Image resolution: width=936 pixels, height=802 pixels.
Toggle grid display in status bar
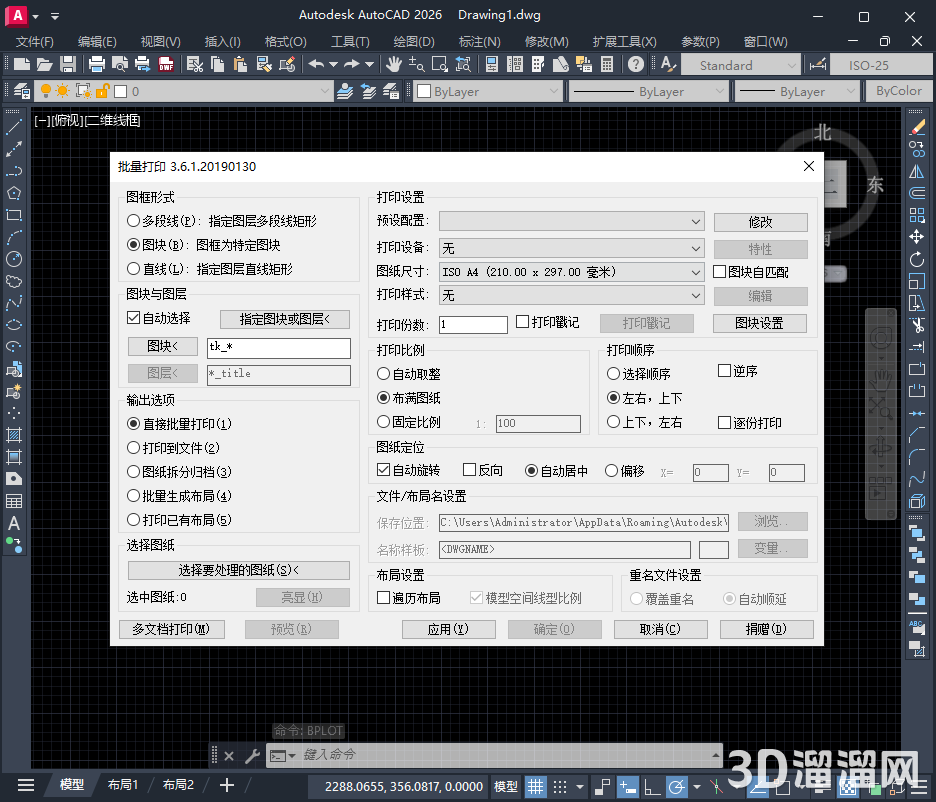(x=535, y=786)
